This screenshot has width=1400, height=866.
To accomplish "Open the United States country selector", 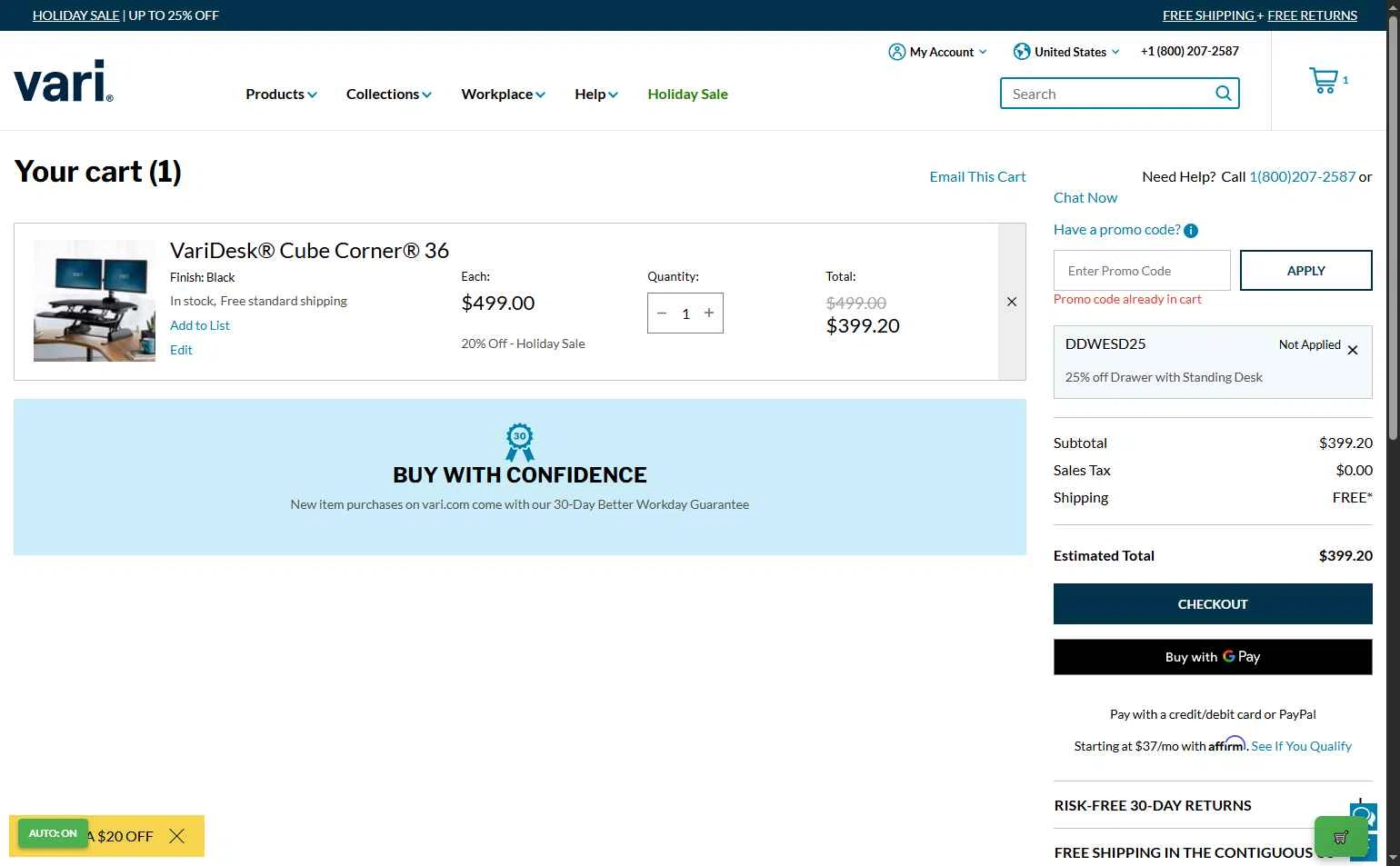I will tap(1066, 52).
